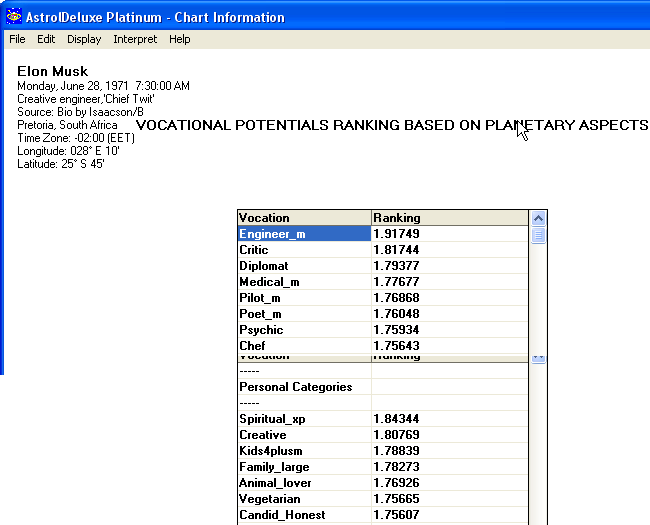Select the Candid_Honest category row
The width and height of the screenshot is (650, 525).
click(383, 515)
